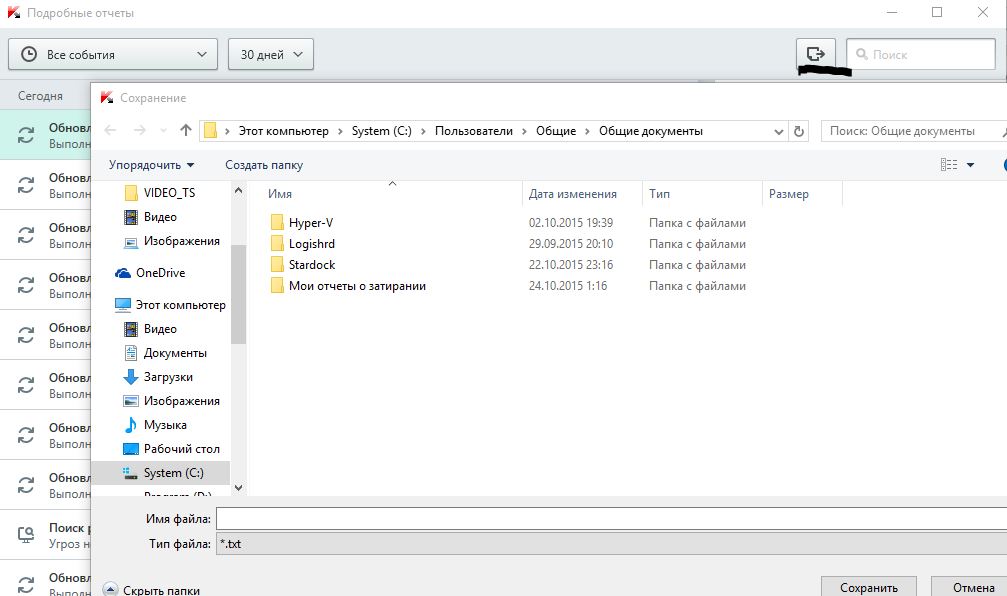Click the 'Сегодня' group header in reports
This screenshot has width=1007, height=596.
click(40, 96)
